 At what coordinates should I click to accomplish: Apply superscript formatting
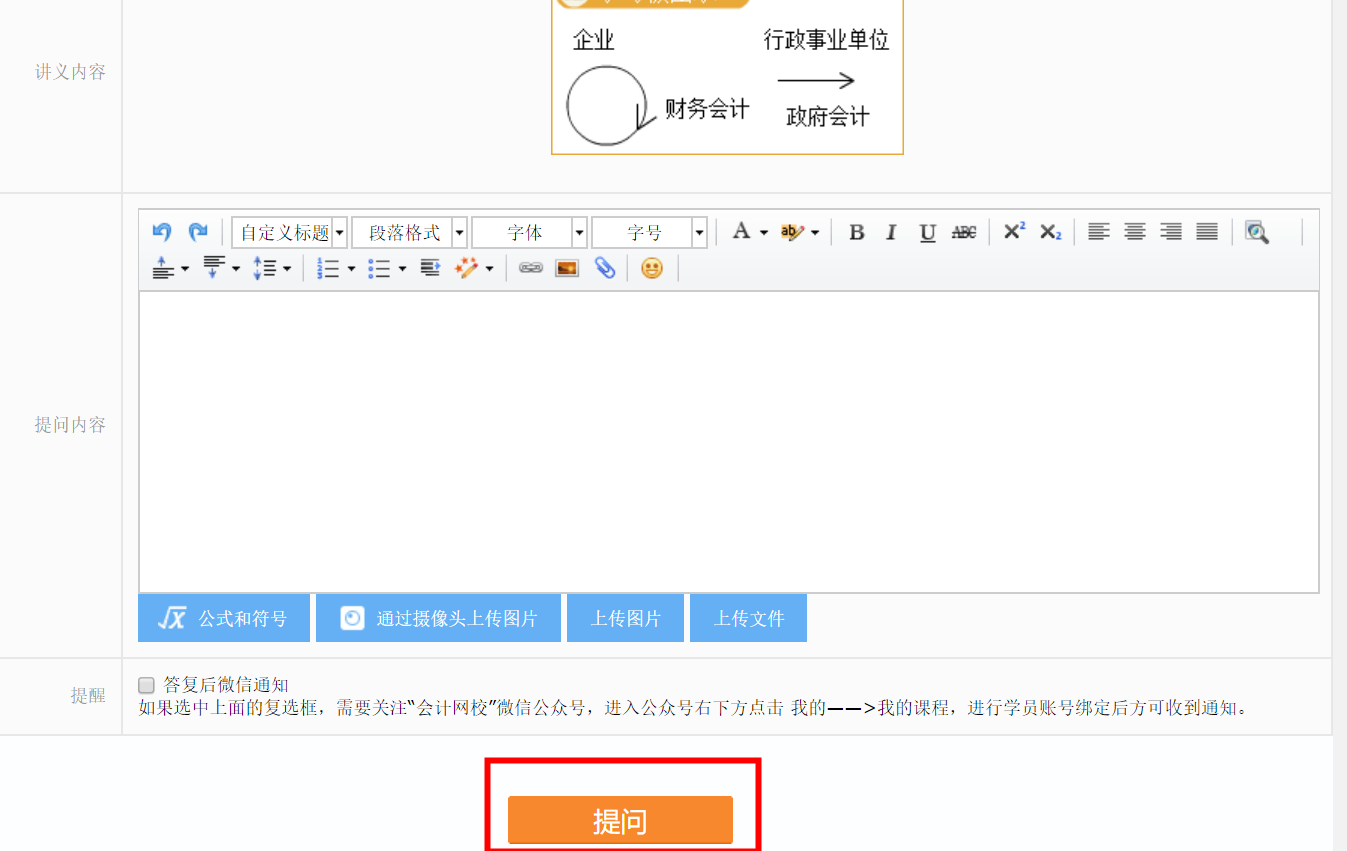pos(1013,231)
